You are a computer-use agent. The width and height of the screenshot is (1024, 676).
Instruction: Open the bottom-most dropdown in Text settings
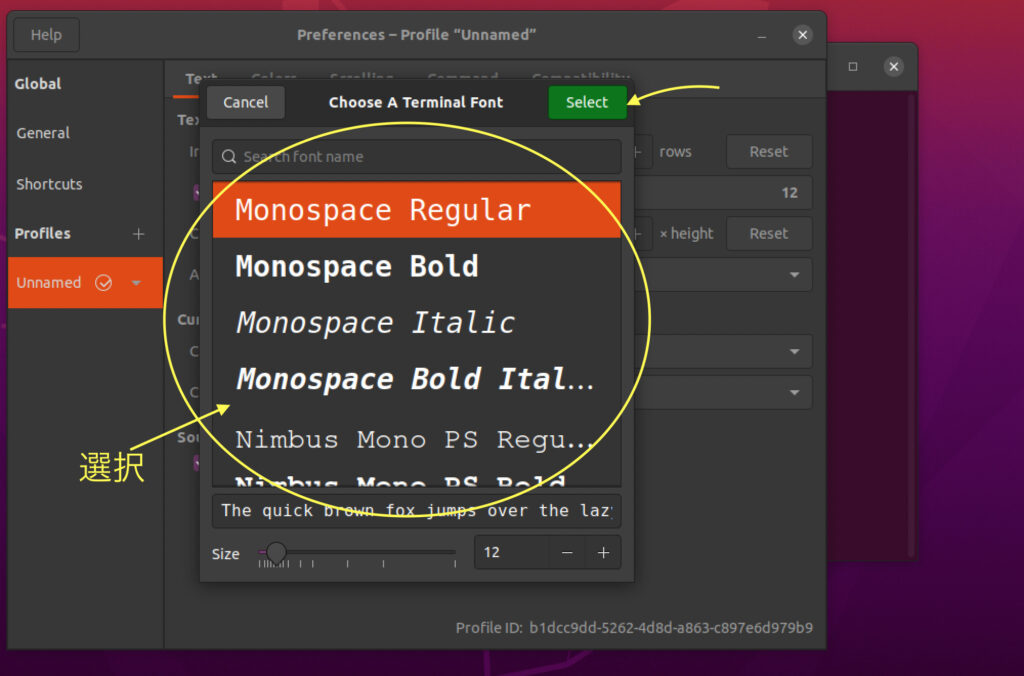coord(794,393)
